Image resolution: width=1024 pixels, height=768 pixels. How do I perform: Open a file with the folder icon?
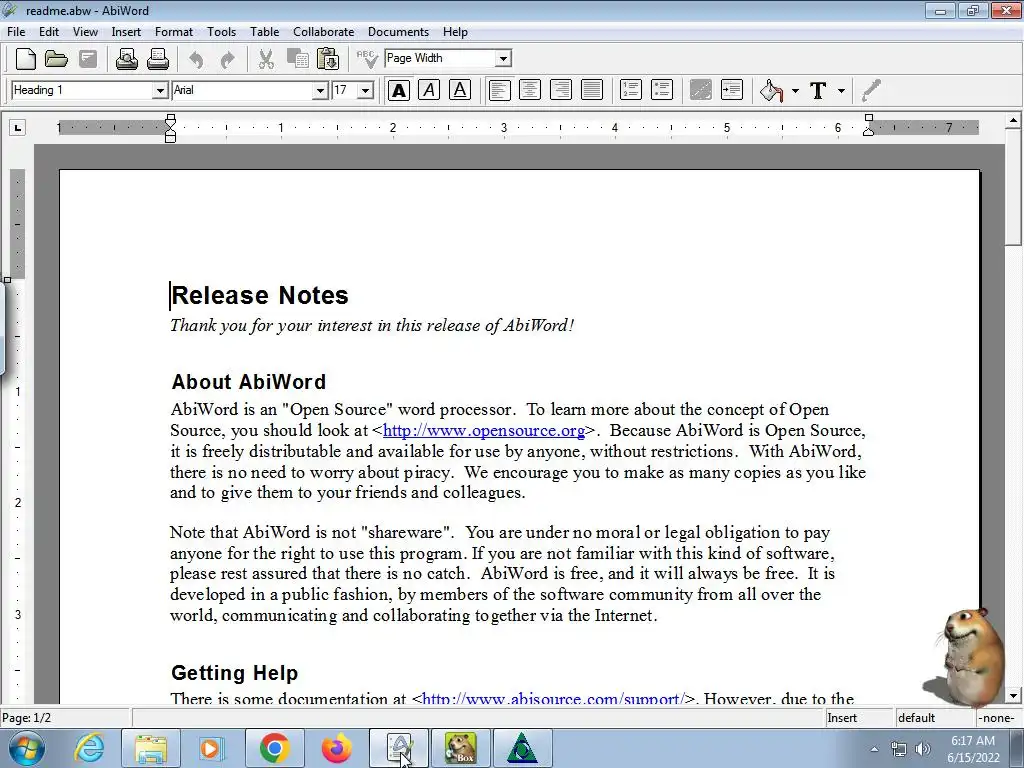56,59
